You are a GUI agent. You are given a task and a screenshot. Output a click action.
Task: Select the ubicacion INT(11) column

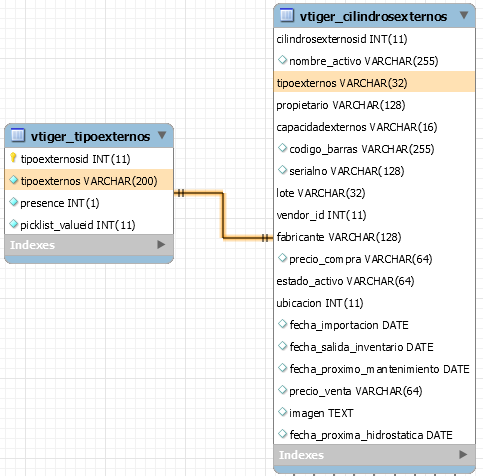[374, 303]
